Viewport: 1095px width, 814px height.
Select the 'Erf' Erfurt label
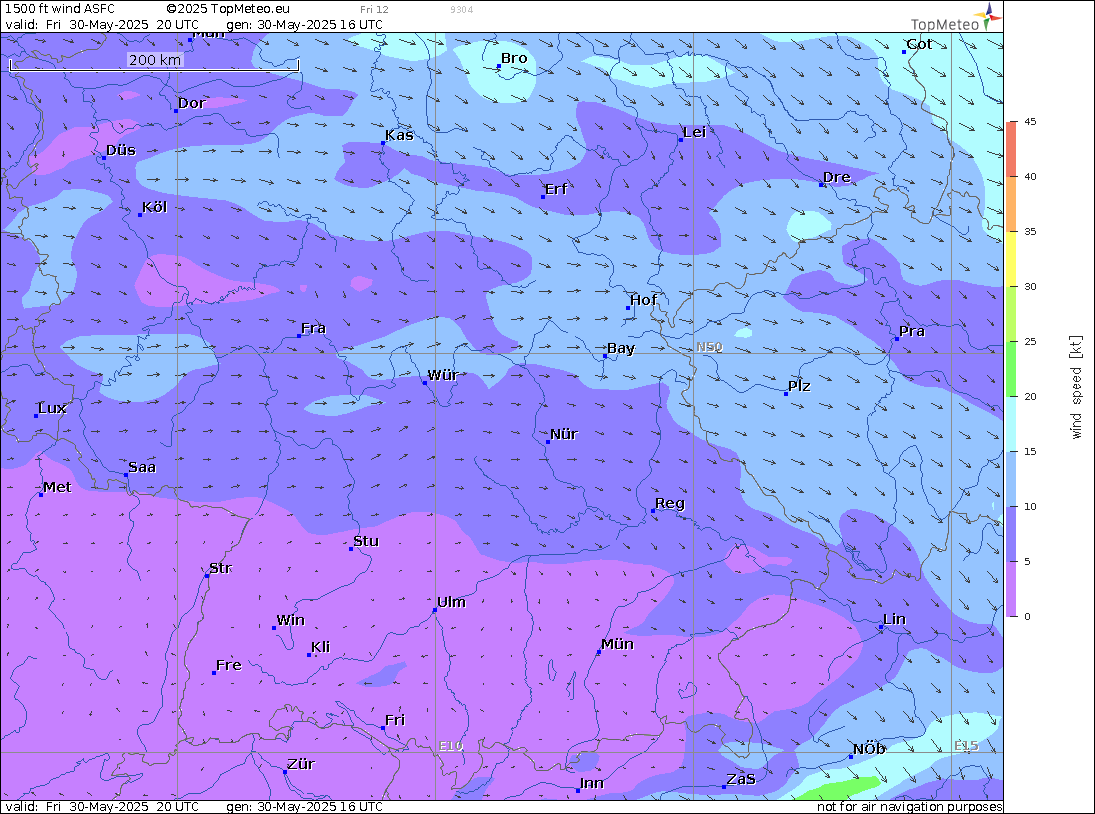tap(556, 189)
